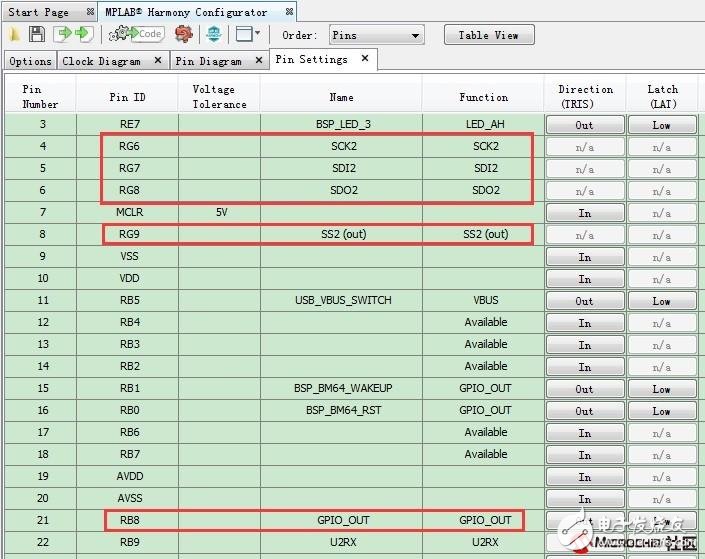Click the blue globe icon in toolbar
The image size is (705, 559).
coord(213,35)
